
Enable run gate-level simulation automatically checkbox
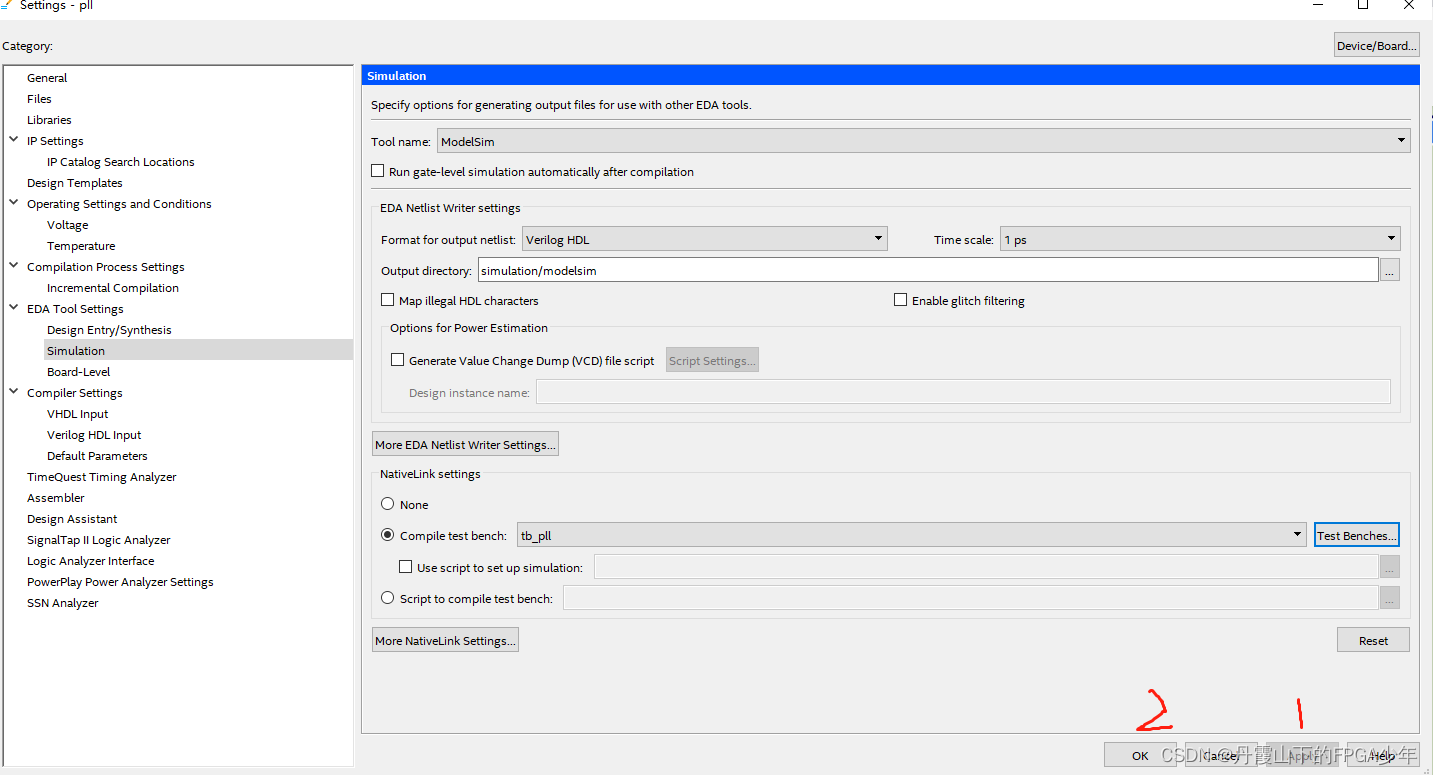[378, 171]
